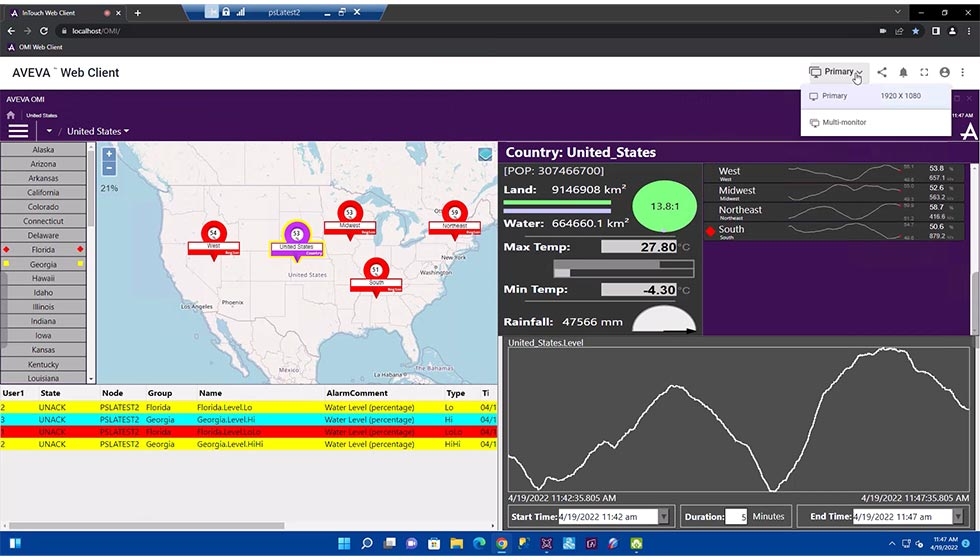Select Multi-monitor from the screen menu
Screen dimensions: 980x560
point(844,122)
